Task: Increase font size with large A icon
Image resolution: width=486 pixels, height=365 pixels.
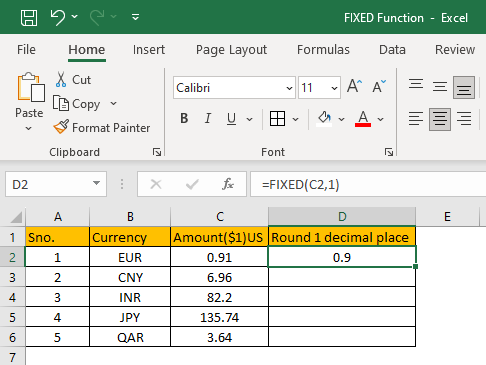Action: click(354, 86)
